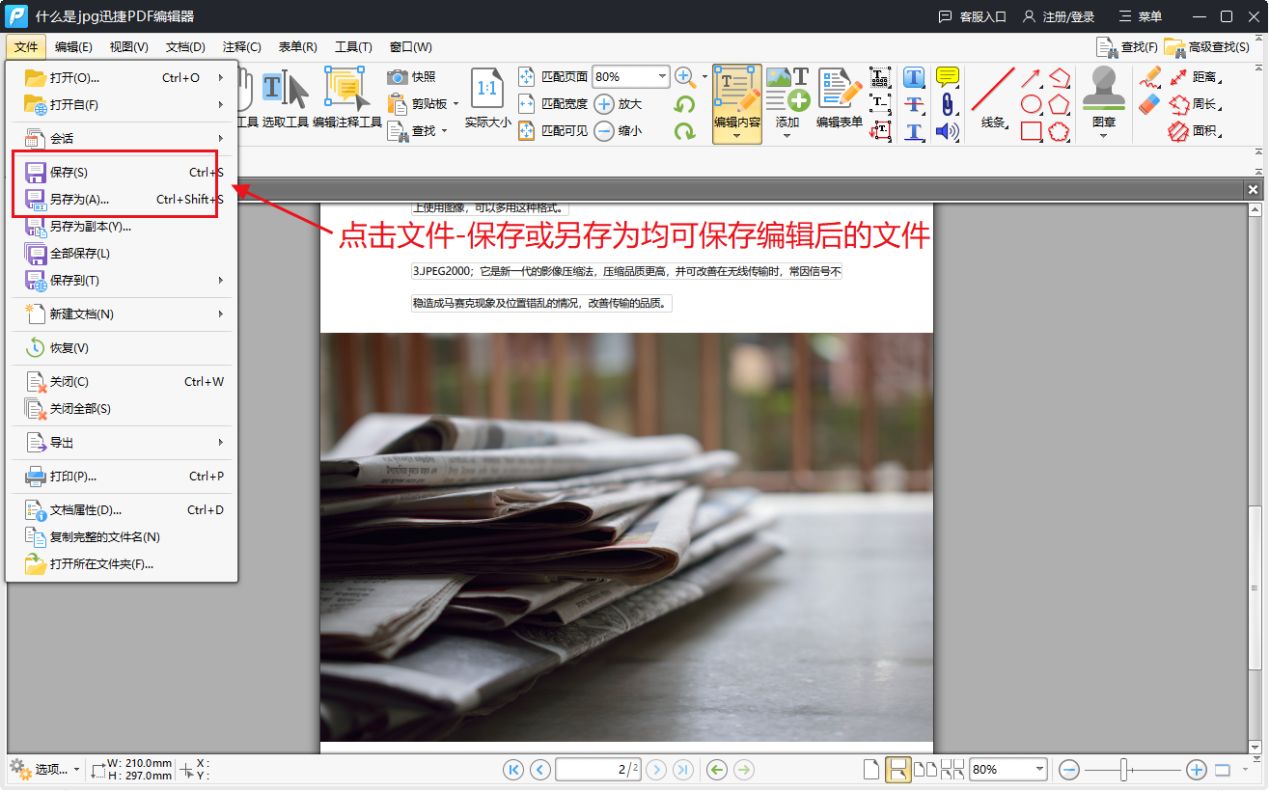Image resolution: width=1269 pixels, height=791 pixels.
Task: Click the zoom slider in the status bar
Action: 1132,770
